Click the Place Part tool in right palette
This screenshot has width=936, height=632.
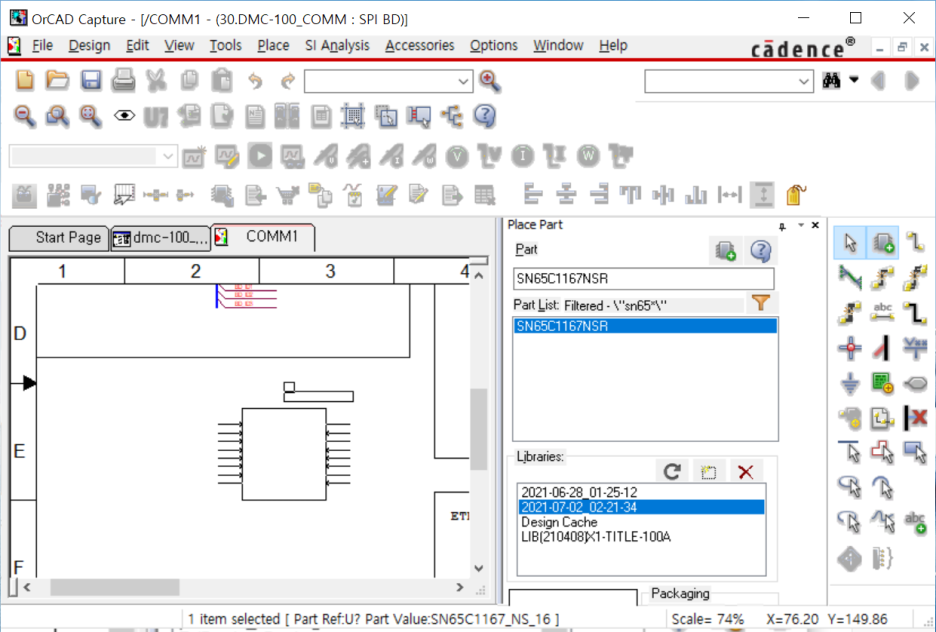click(x=883, y=243)
